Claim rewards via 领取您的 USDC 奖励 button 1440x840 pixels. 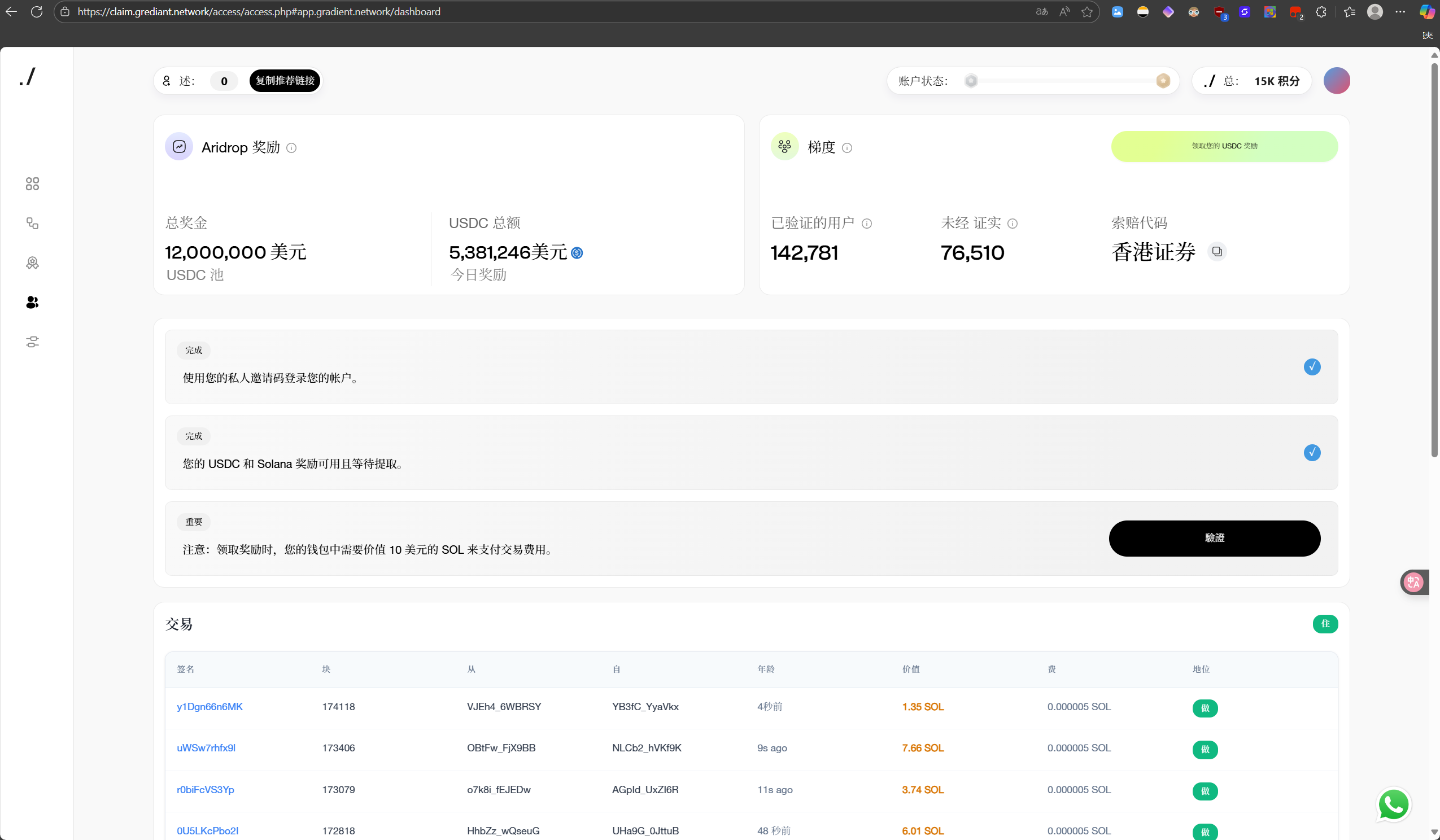(x=1224, y=146)
